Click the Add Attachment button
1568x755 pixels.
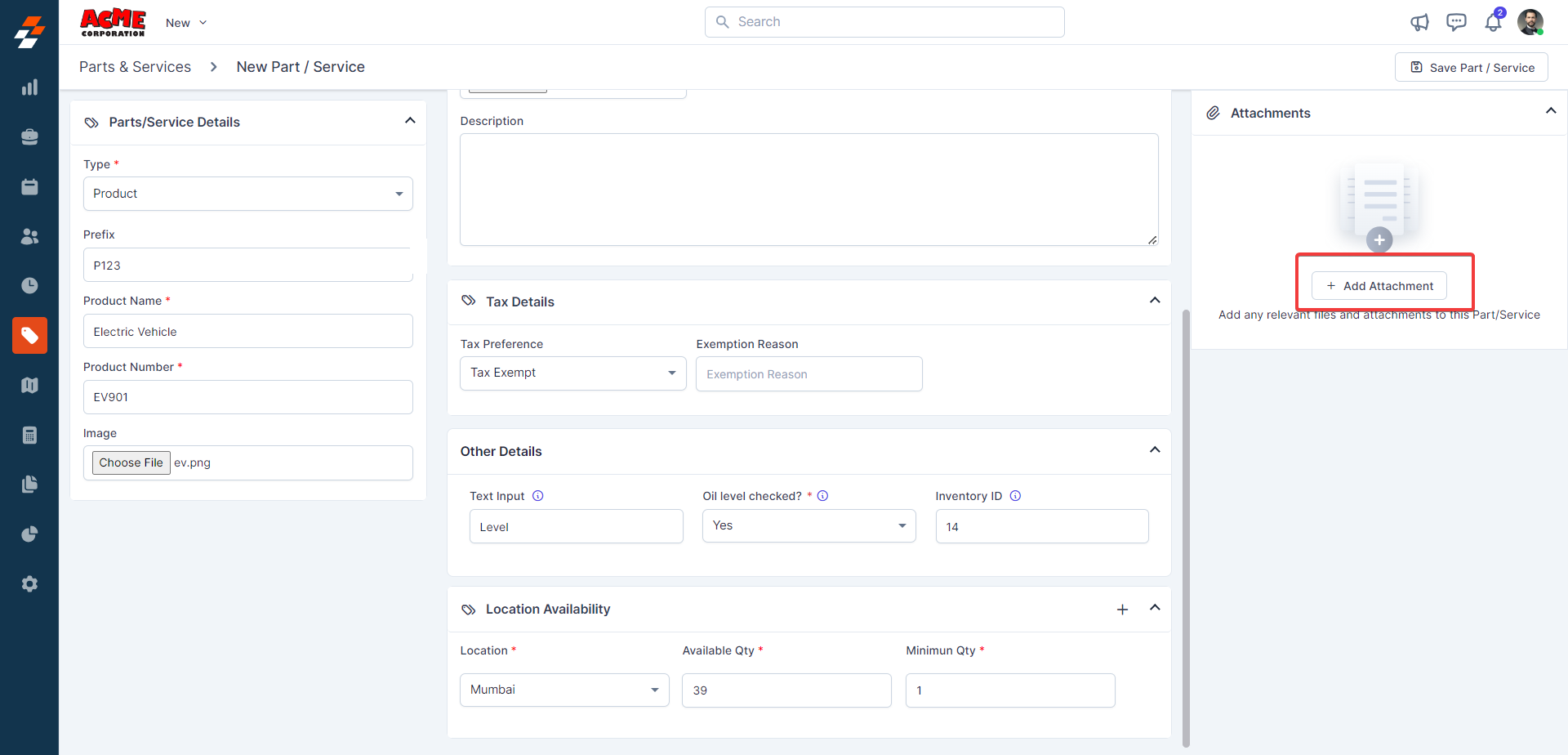(1379, 286)
